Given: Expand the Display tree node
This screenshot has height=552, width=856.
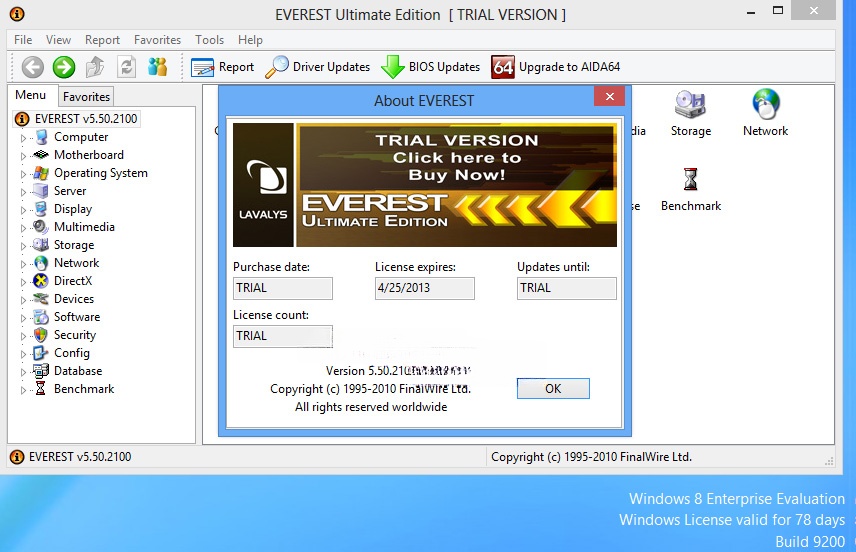Looking at the screenshot, I should pyautogui.click(x=23, y=210).
